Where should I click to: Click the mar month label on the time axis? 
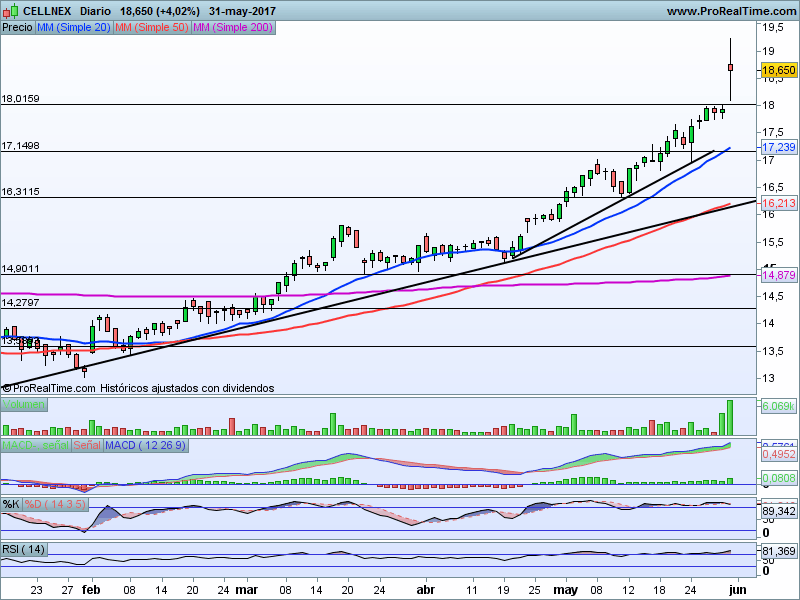247,589
